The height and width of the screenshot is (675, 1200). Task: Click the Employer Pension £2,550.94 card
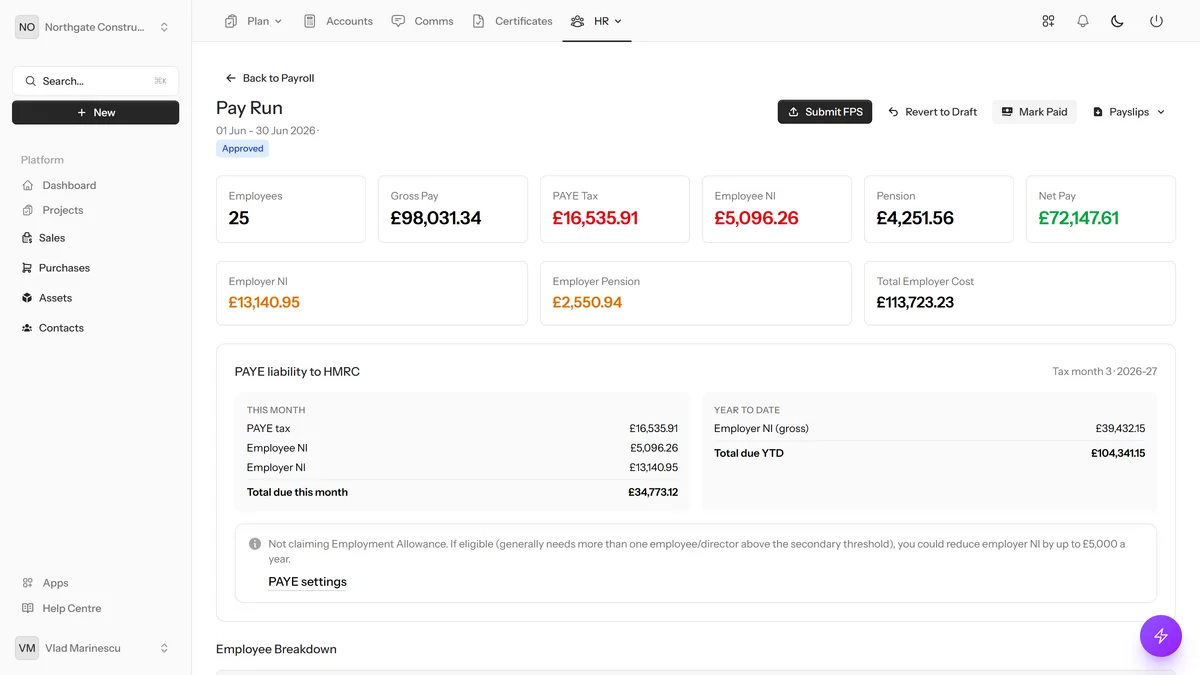(x=696, y=293)
